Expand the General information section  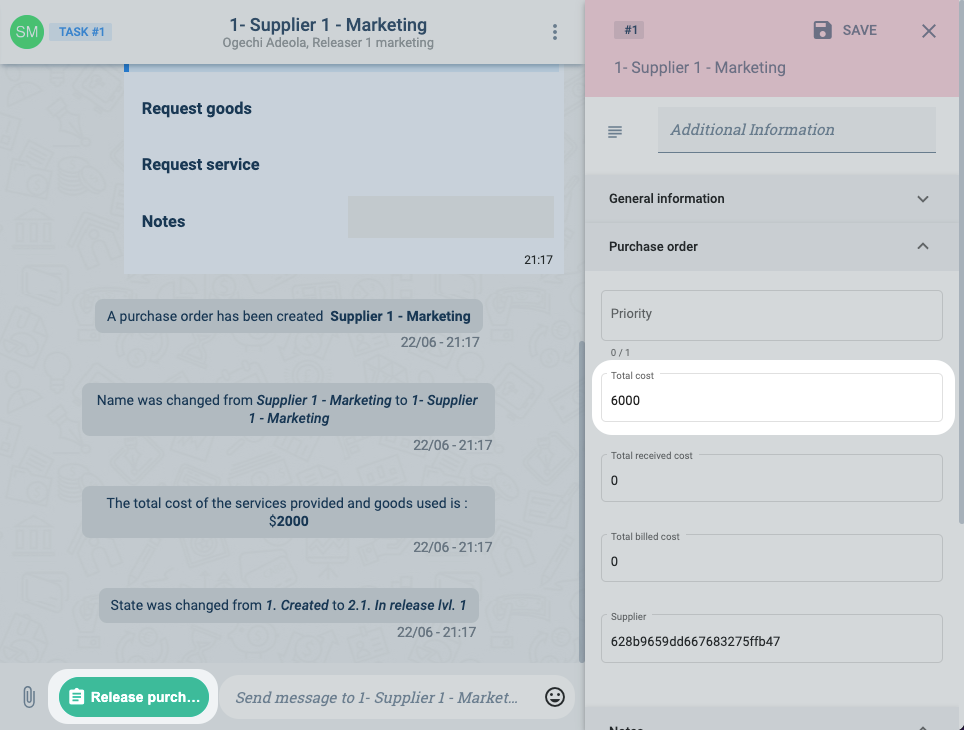point(772,199)
